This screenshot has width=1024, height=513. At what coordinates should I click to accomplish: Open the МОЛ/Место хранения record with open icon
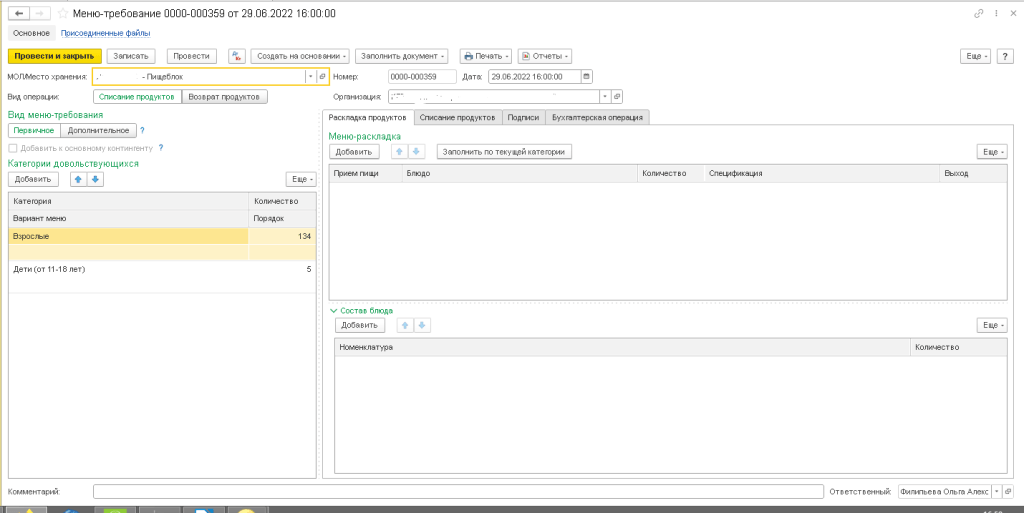[323, 76]
